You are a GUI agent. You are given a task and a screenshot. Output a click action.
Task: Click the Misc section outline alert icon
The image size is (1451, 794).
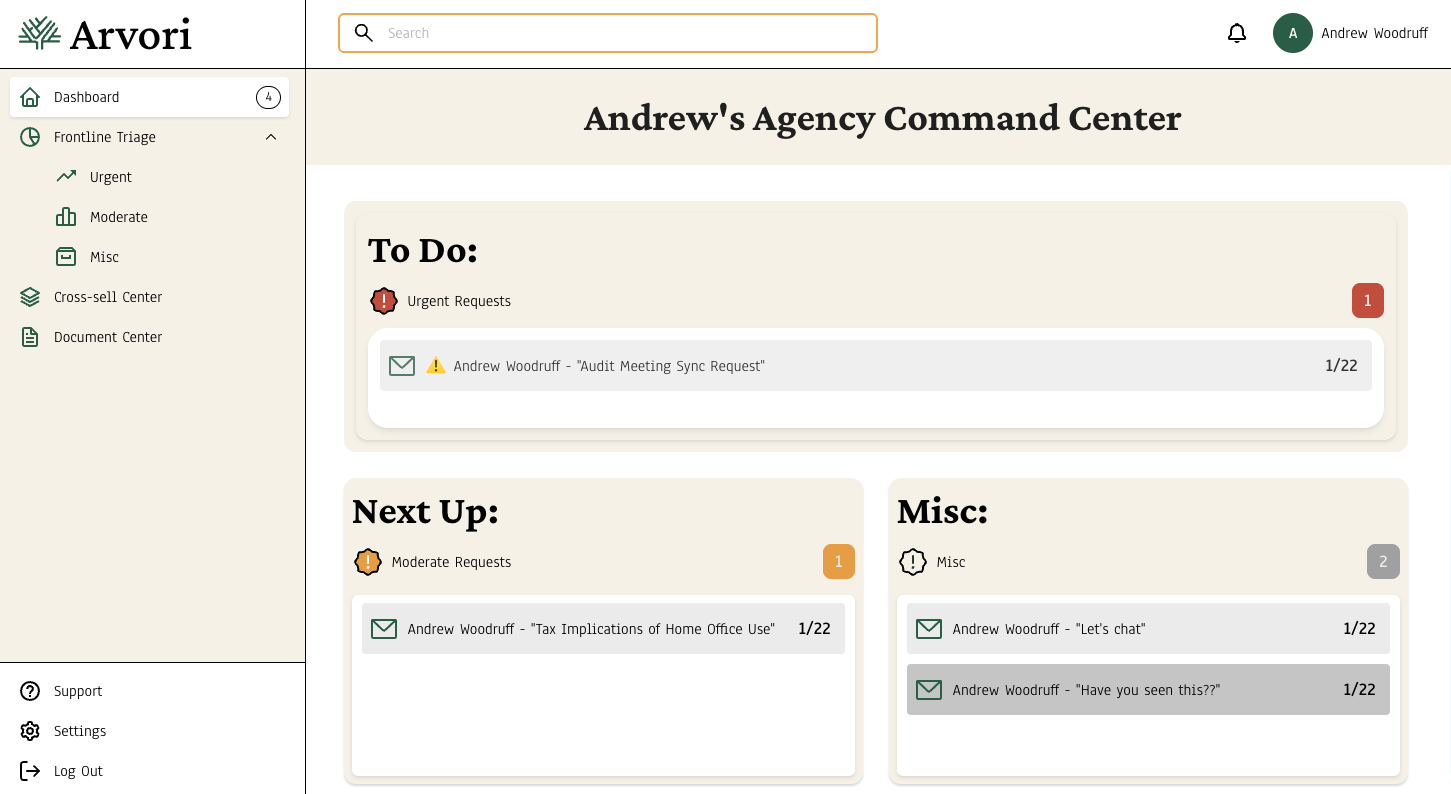[913, 562]
